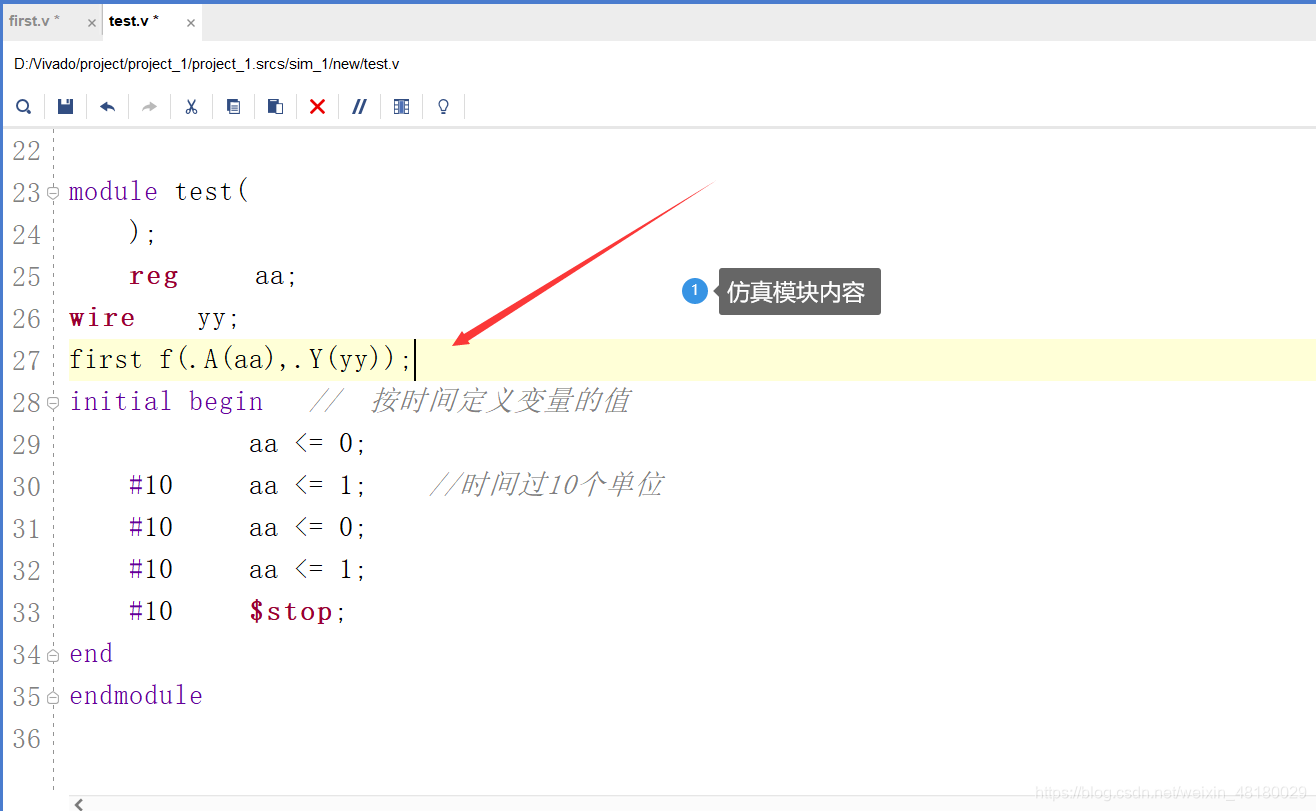Click line number 36 in gutter
The image size is (1316, 811).
26,739
